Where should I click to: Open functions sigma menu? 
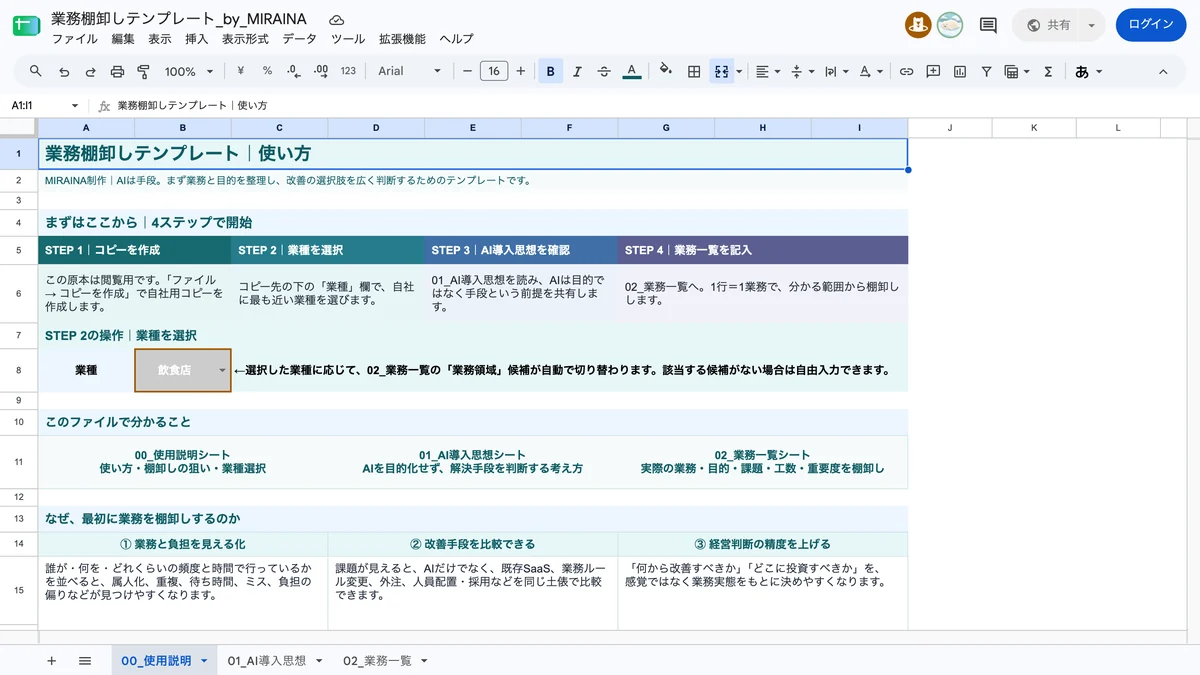1048,71
